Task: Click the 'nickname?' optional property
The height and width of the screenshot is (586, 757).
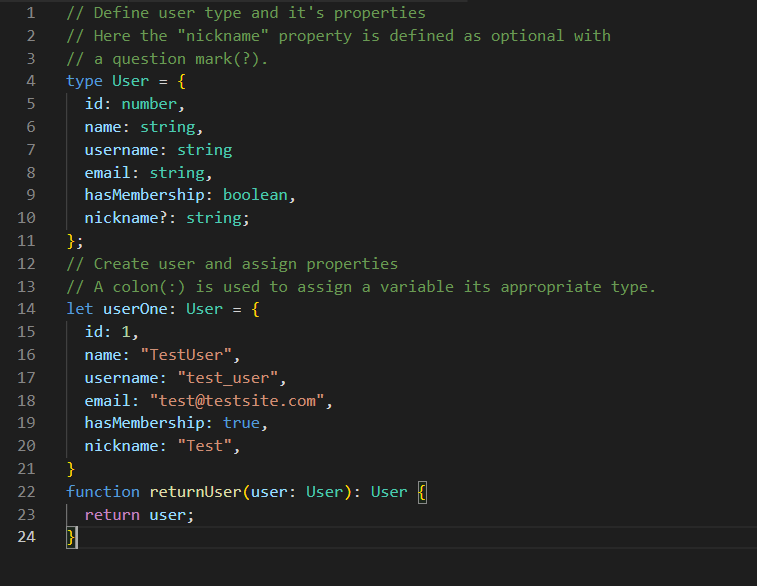Action: (x=126, y=218)
